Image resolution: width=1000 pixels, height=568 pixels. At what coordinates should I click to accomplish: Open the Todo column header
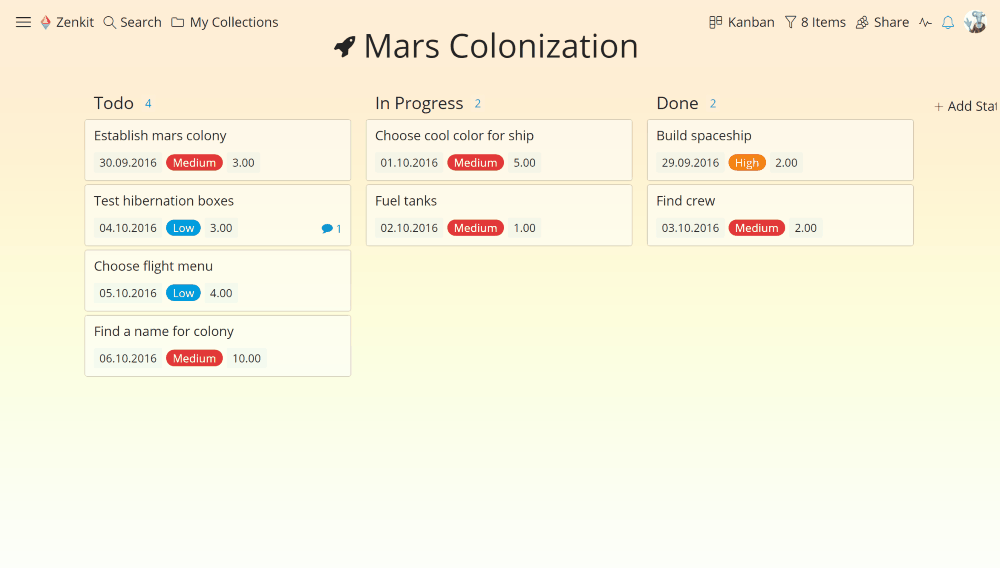[114, 103]
